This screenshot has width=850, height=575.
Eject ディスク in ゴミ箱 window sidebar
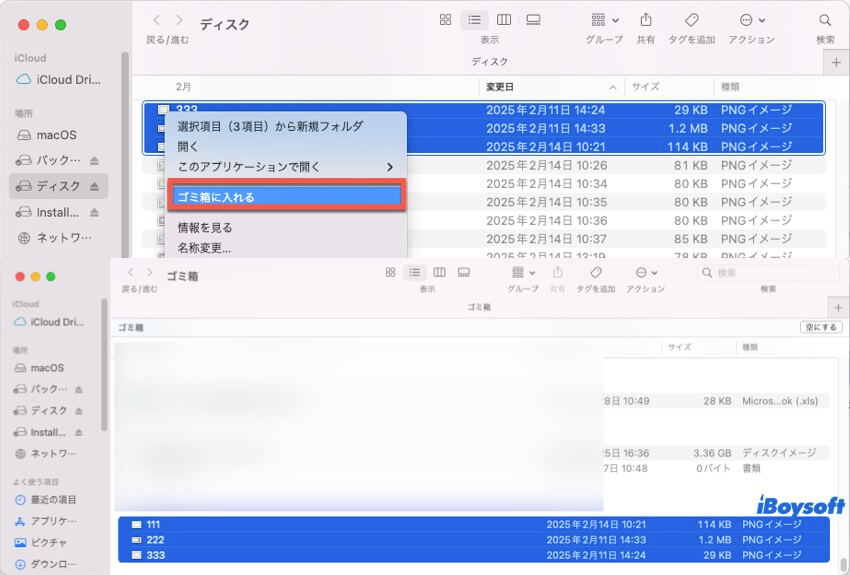(x=79, y=411)
